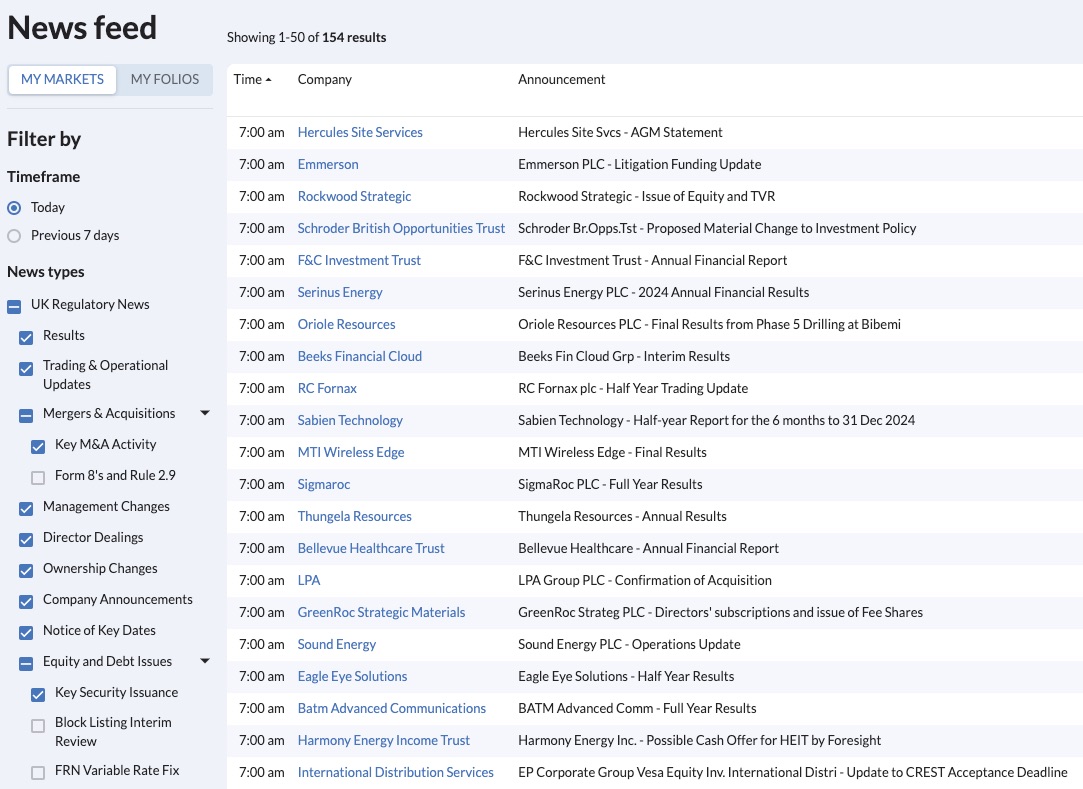The width and height of the screenshot is (1083, 789).
Task: Uncheck Trading & Operational Updates checkbox
Action: [26, 369]
